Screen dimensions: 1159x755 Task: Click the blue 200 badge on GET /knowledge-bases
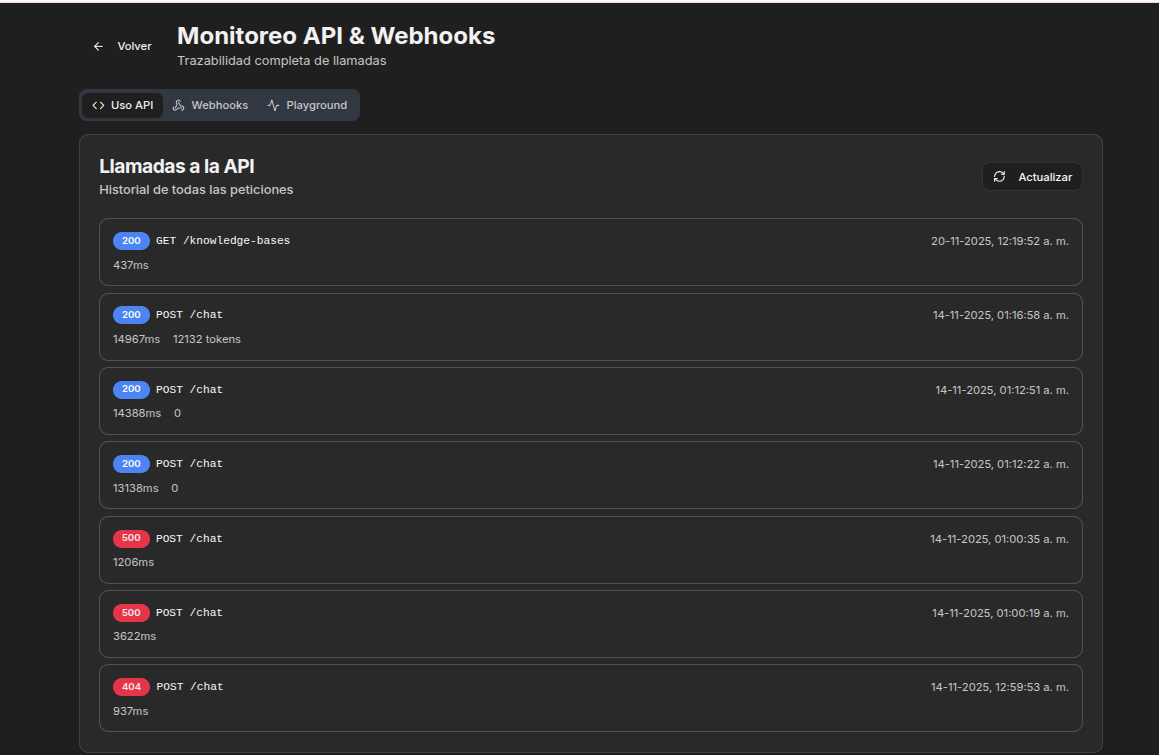[x=131, y=241]
